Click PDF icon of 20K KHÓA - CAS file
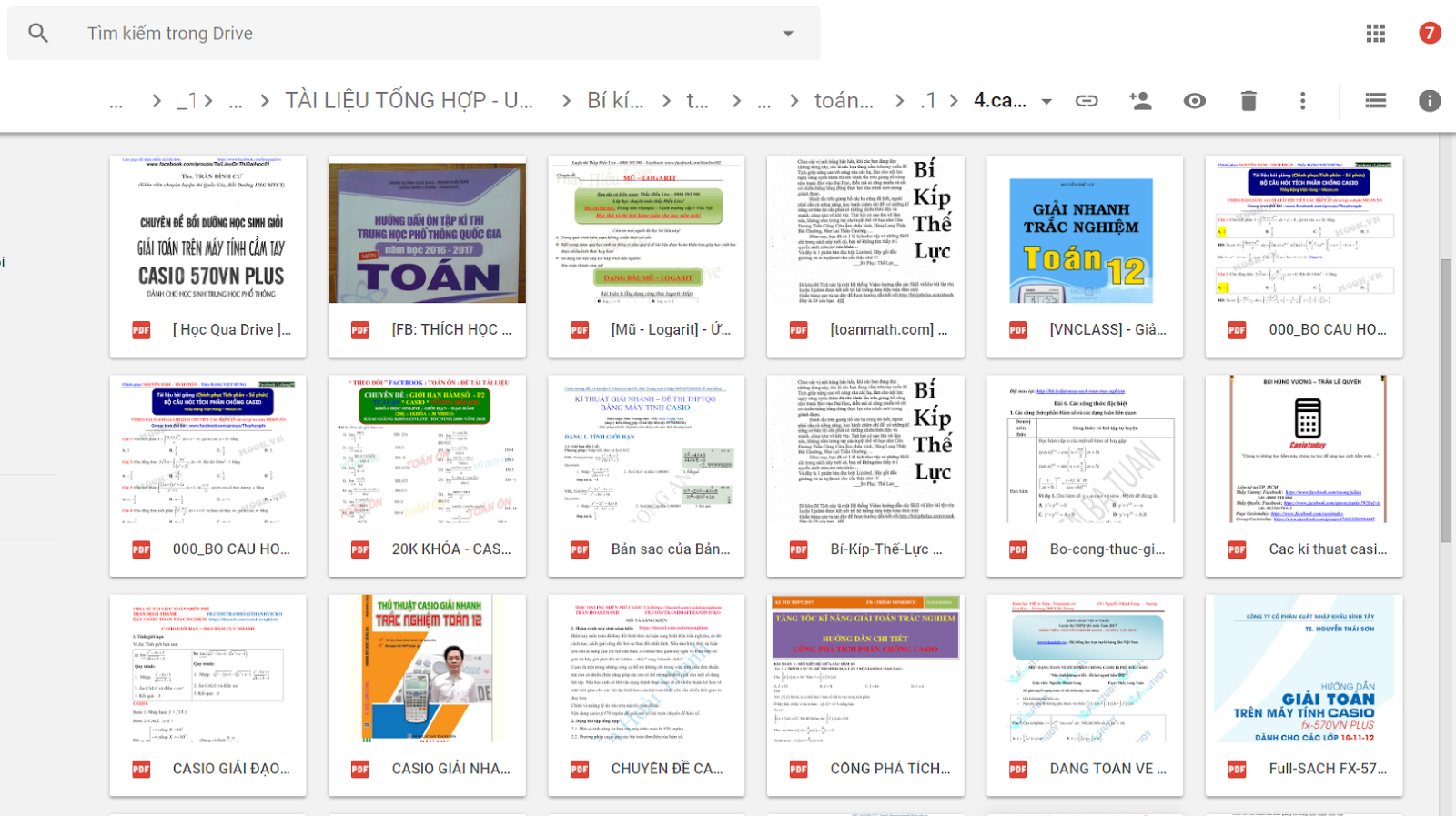The width and height of the screenshot is (1456, 816). tap(360, 549)
